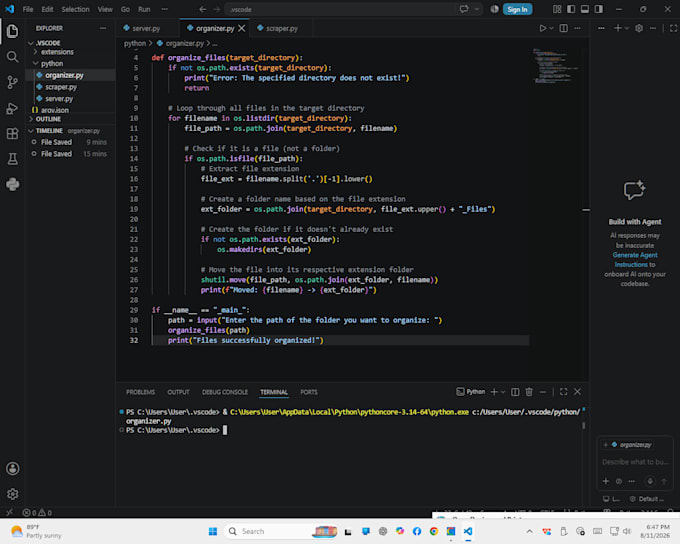Collapse the .VSCODE root folder

31,43
